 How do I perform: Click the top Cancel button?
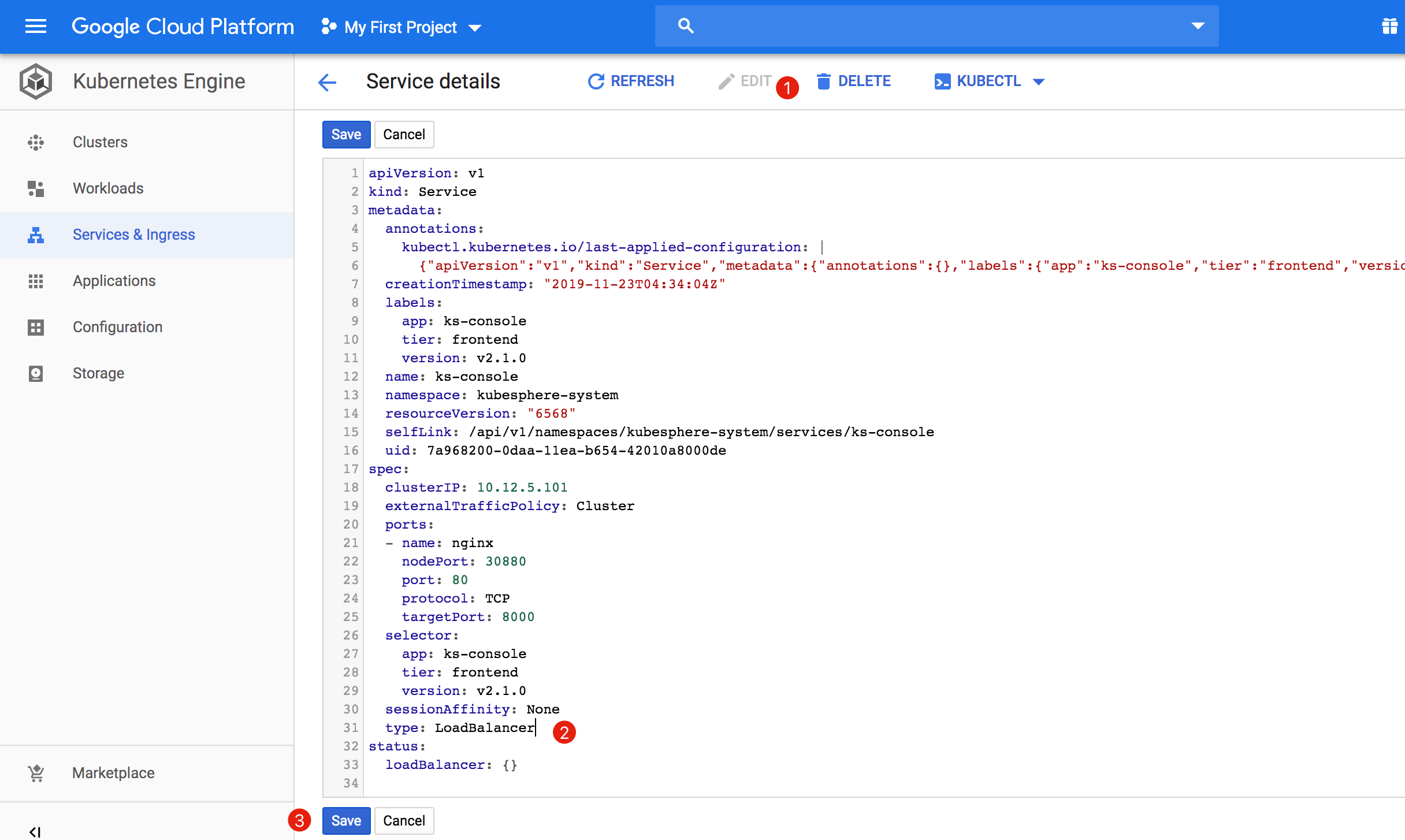pyautogui.click(x=404, y=135)
